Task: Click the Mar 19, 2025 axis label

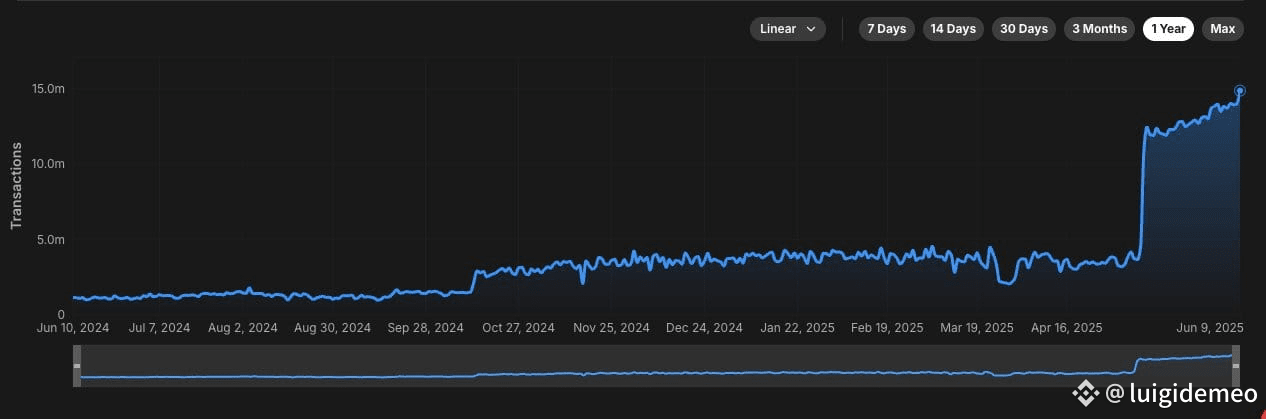Action: pos(977,327)
